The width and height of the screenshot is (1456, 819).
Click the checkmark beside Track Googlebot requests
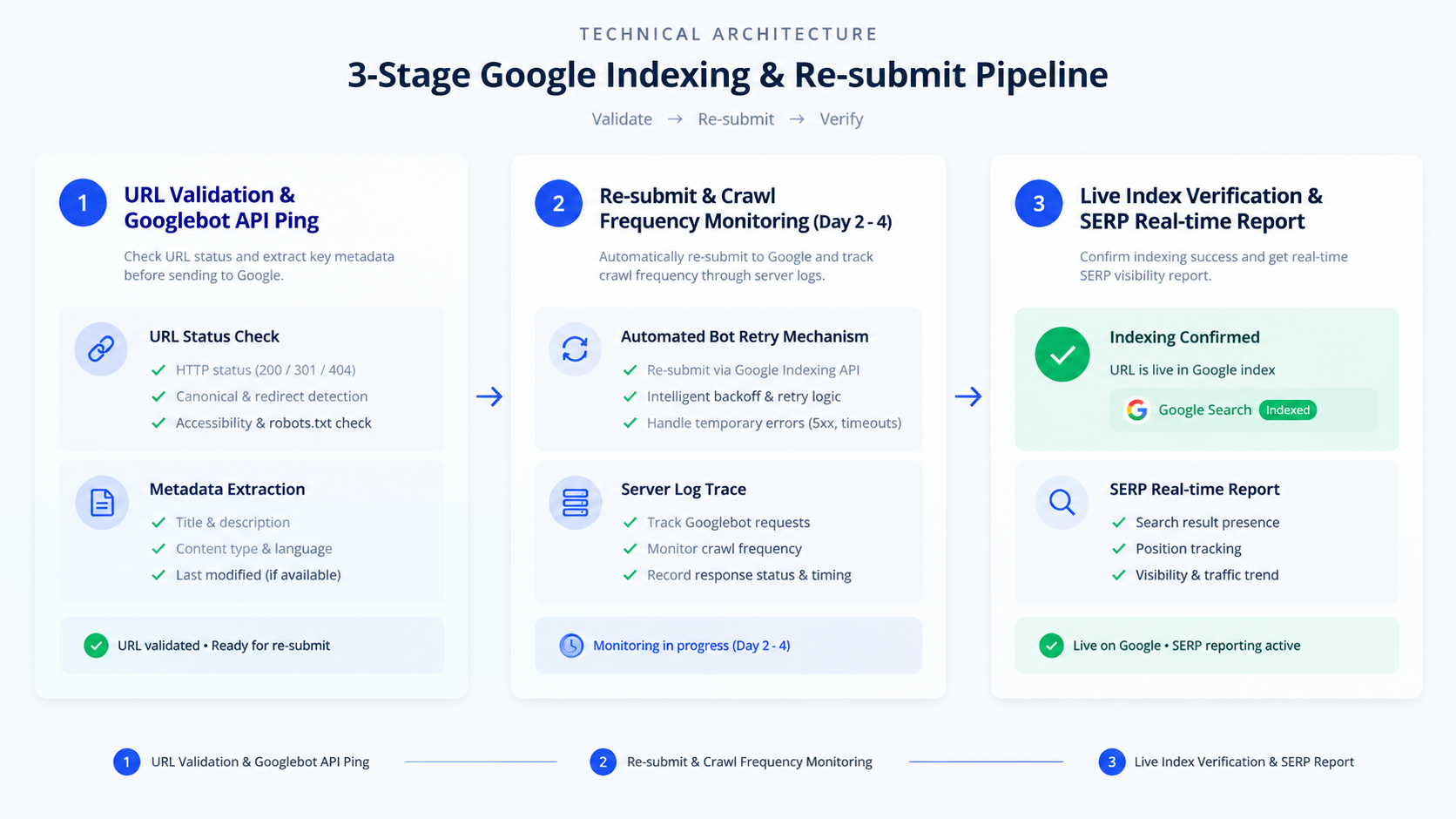click(630, 523)
